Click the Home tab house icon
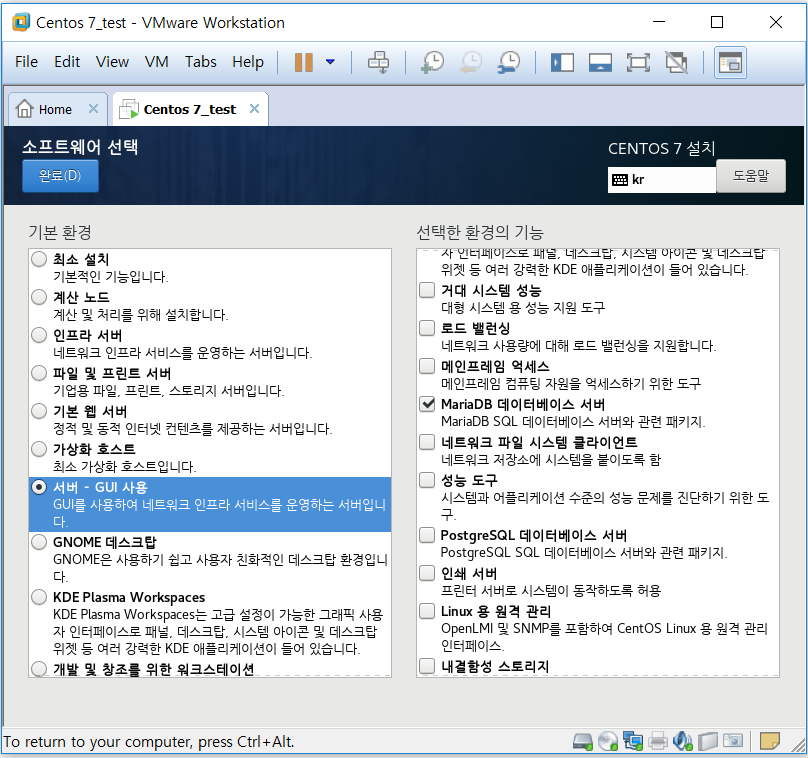This screenshot has height=758, width=808. [x=24, y=109]
